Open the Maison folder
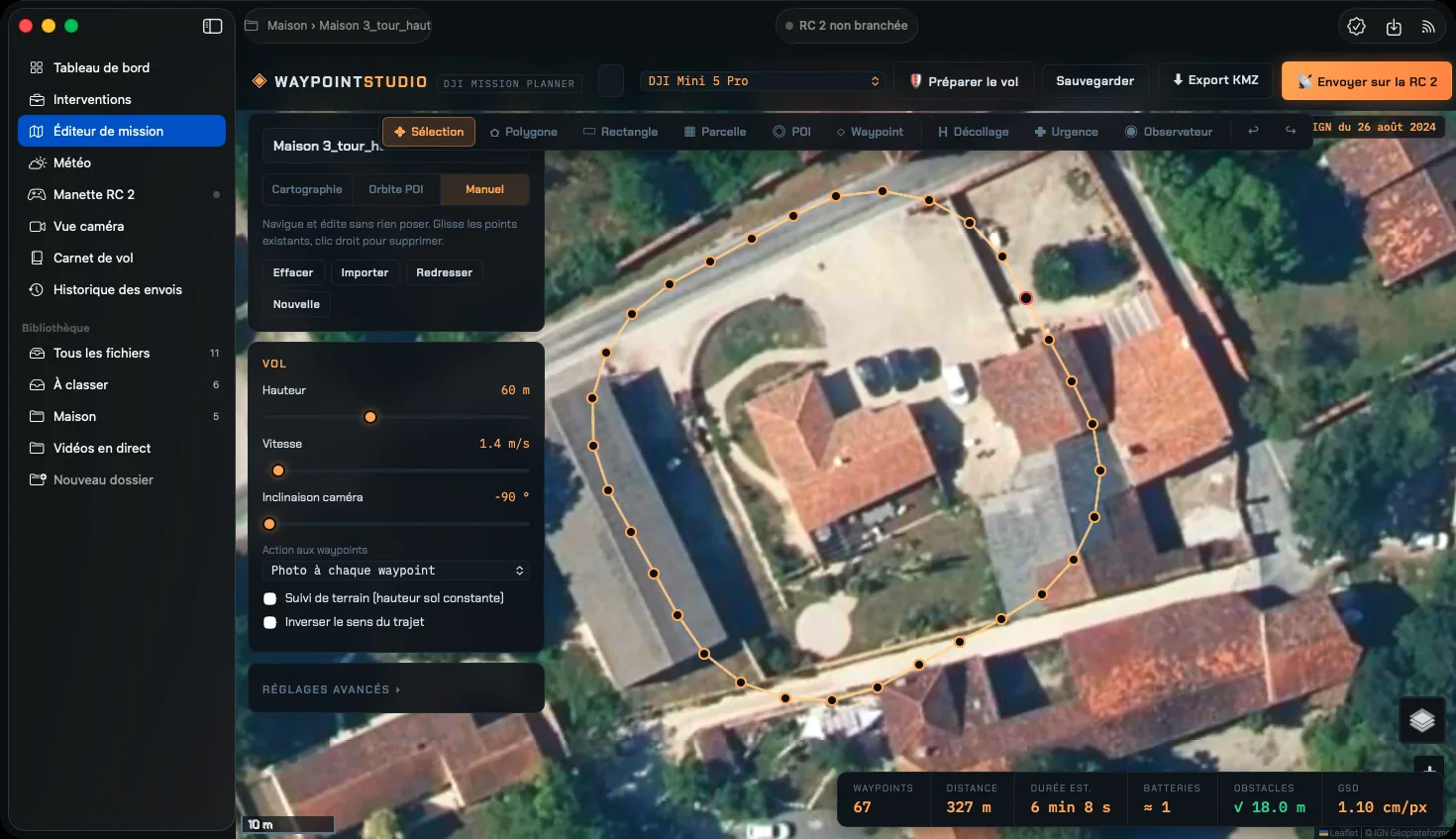The height and width of the screenshot is (839, 1456). tap(122, 416)
